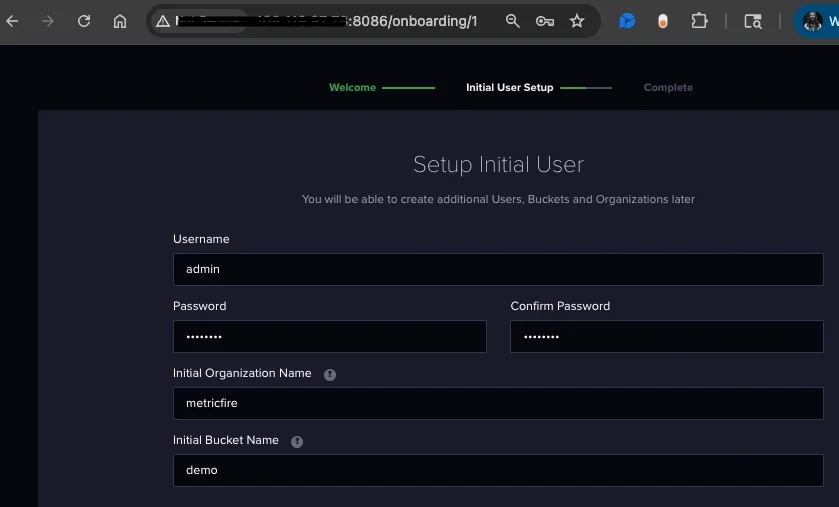This screenshot has height=507, width=839.
Task: Click the bucket name field with demo
Action: [498, 471]
